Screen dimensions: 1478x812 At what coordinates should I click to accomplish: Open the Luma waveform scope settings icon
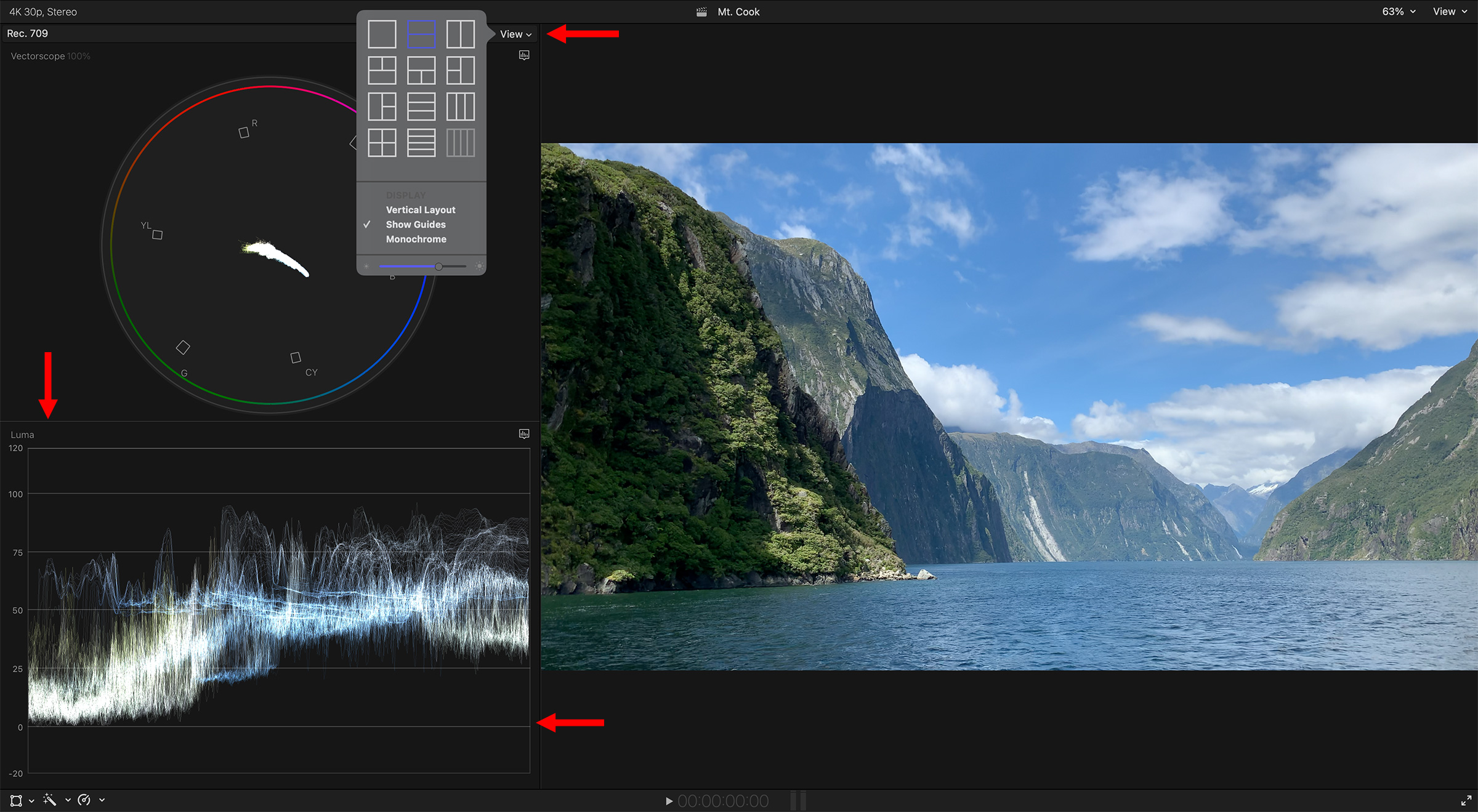524,434
